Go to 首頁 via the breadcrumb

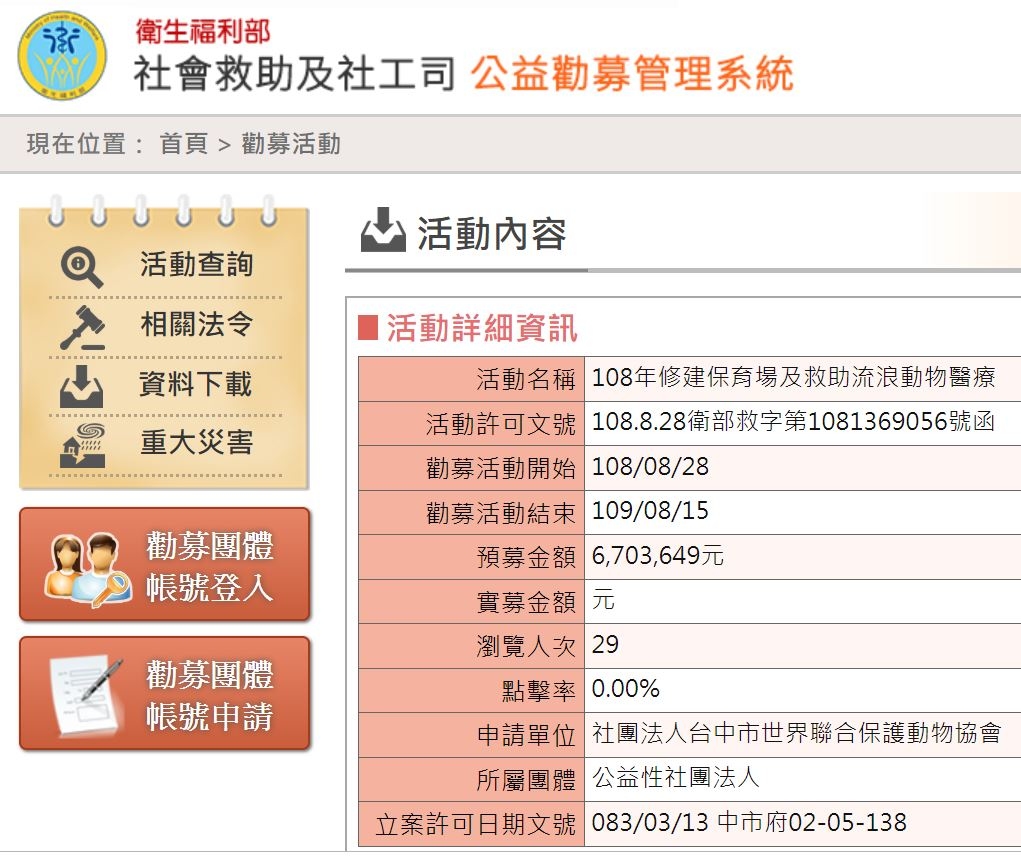pyautogui.click(x=184, y=144)
